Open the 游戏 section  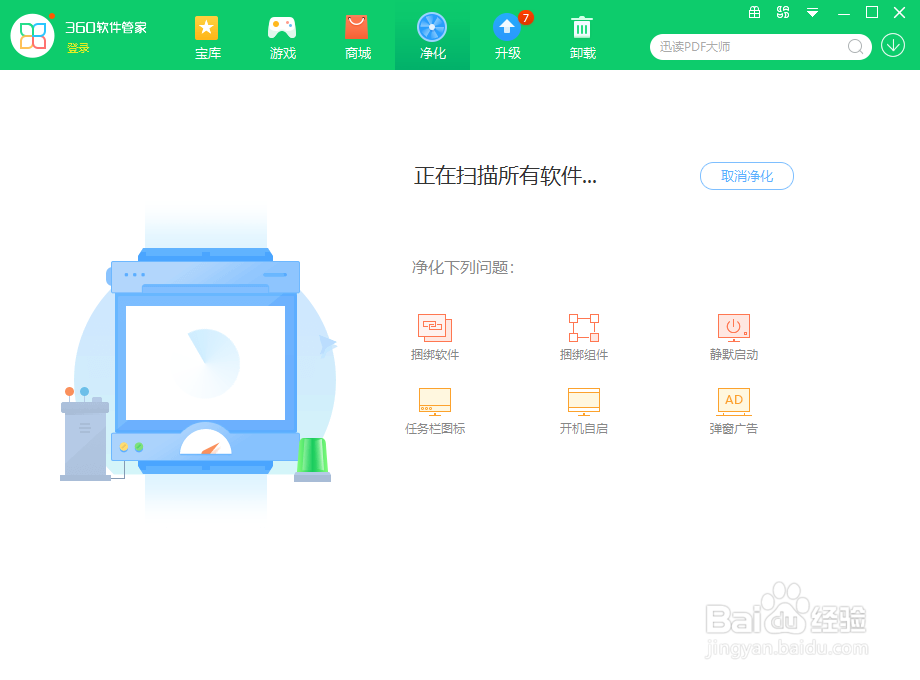coord(282,35)
